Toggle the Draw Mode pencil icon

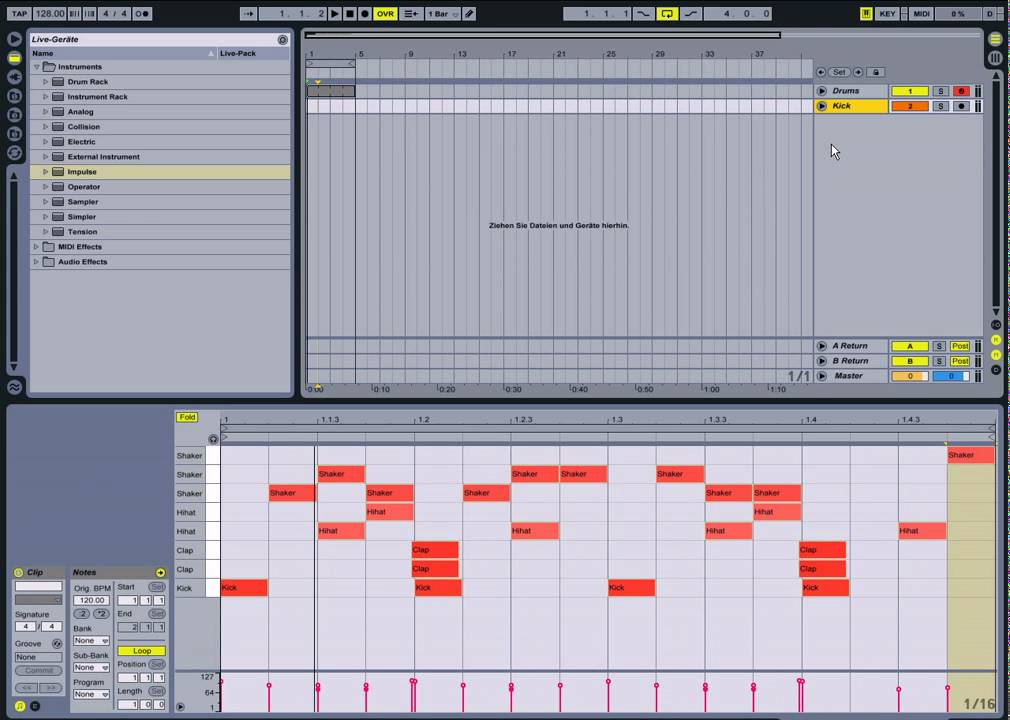[x=470, y=14]
